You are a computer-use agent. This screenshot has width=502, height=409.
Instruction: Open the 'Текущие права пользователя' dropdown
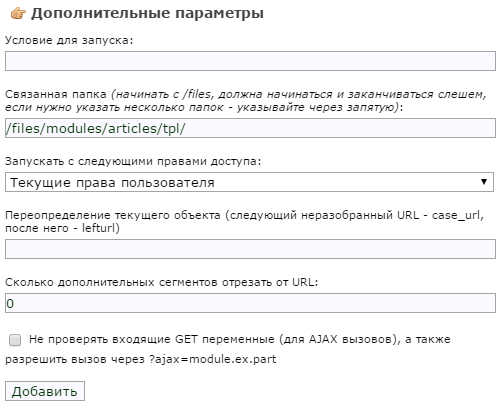(249, 182)
